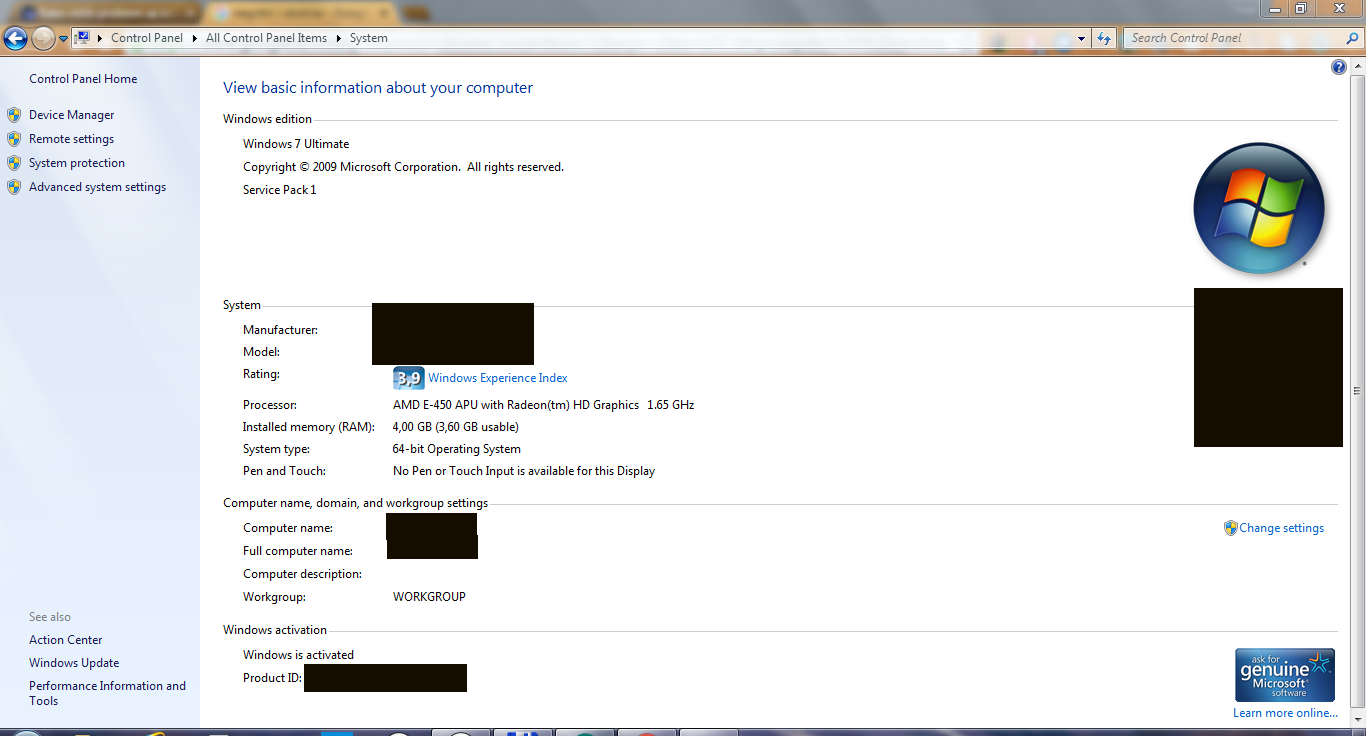This screenshot has width=1366, height=736.
Task: Open the address bar previous locations dropdown
Action: (1083, 38)
